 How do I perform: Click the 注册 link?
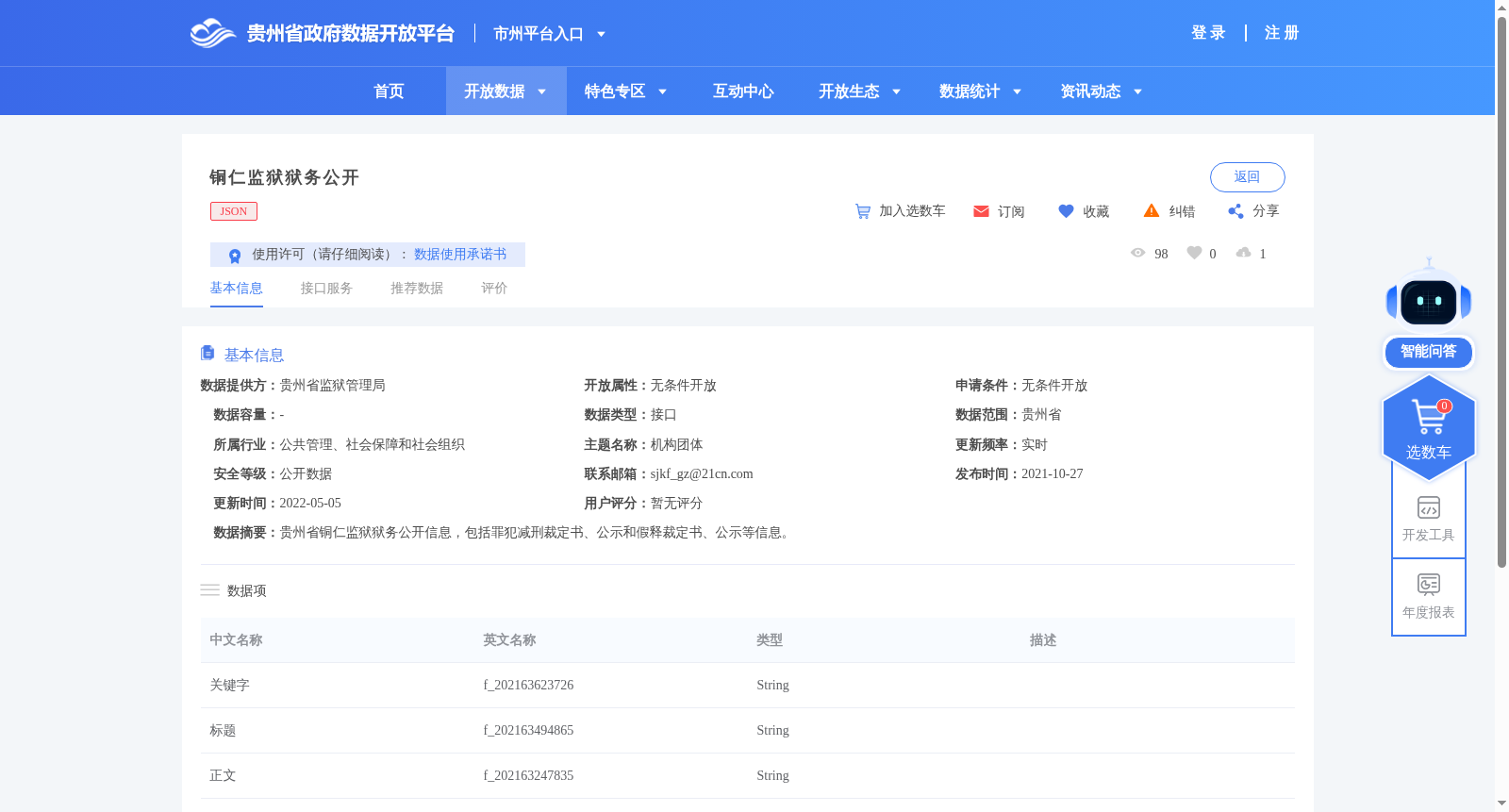click(1282, 33)
